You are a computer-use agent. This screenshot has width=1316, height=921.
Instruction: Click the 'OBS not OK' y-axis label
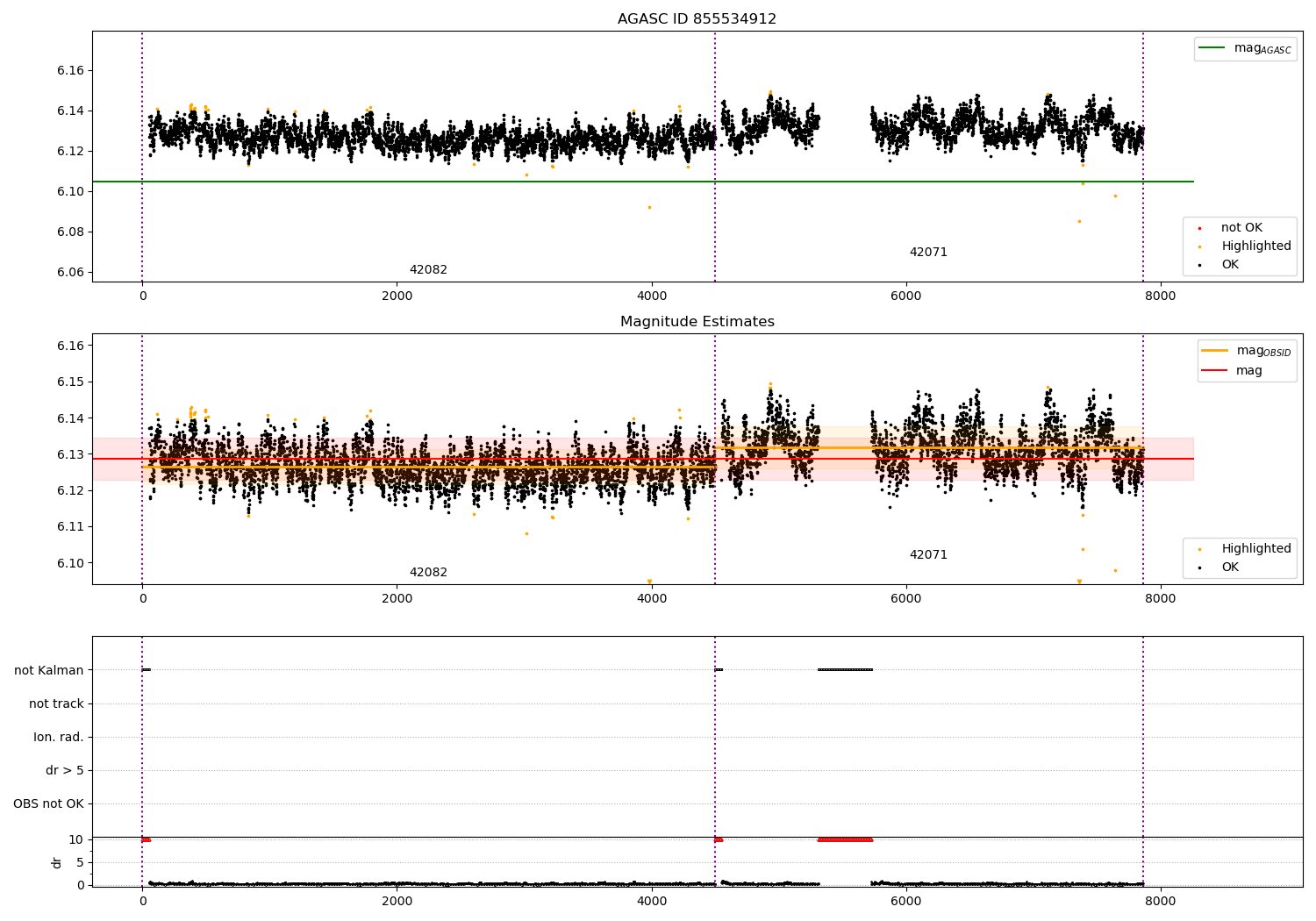click(48, 803)
